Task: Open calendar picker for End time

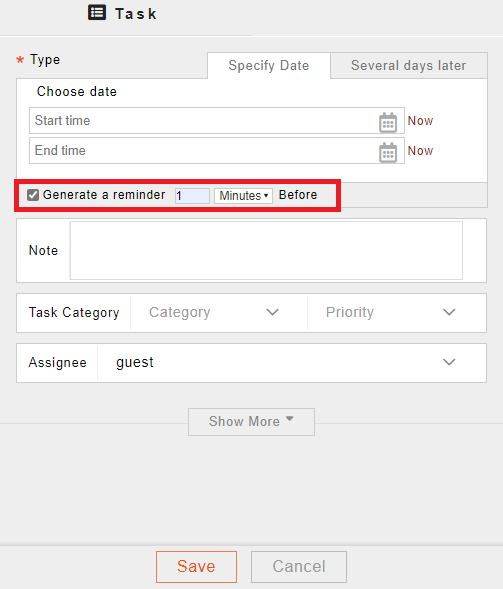Action: 388,152
